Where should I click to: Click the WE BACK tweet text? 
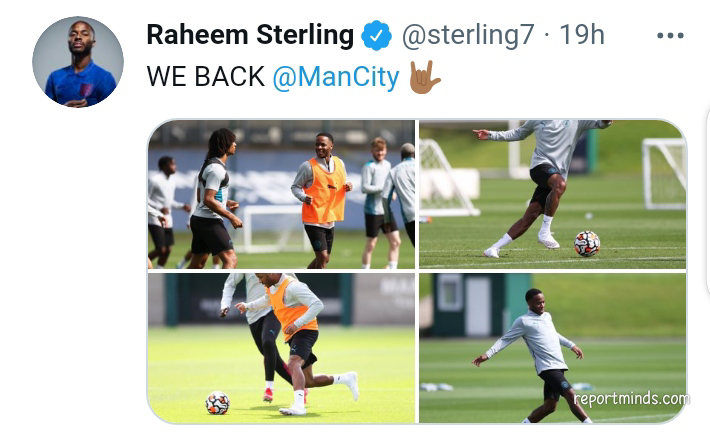(205, 77)
